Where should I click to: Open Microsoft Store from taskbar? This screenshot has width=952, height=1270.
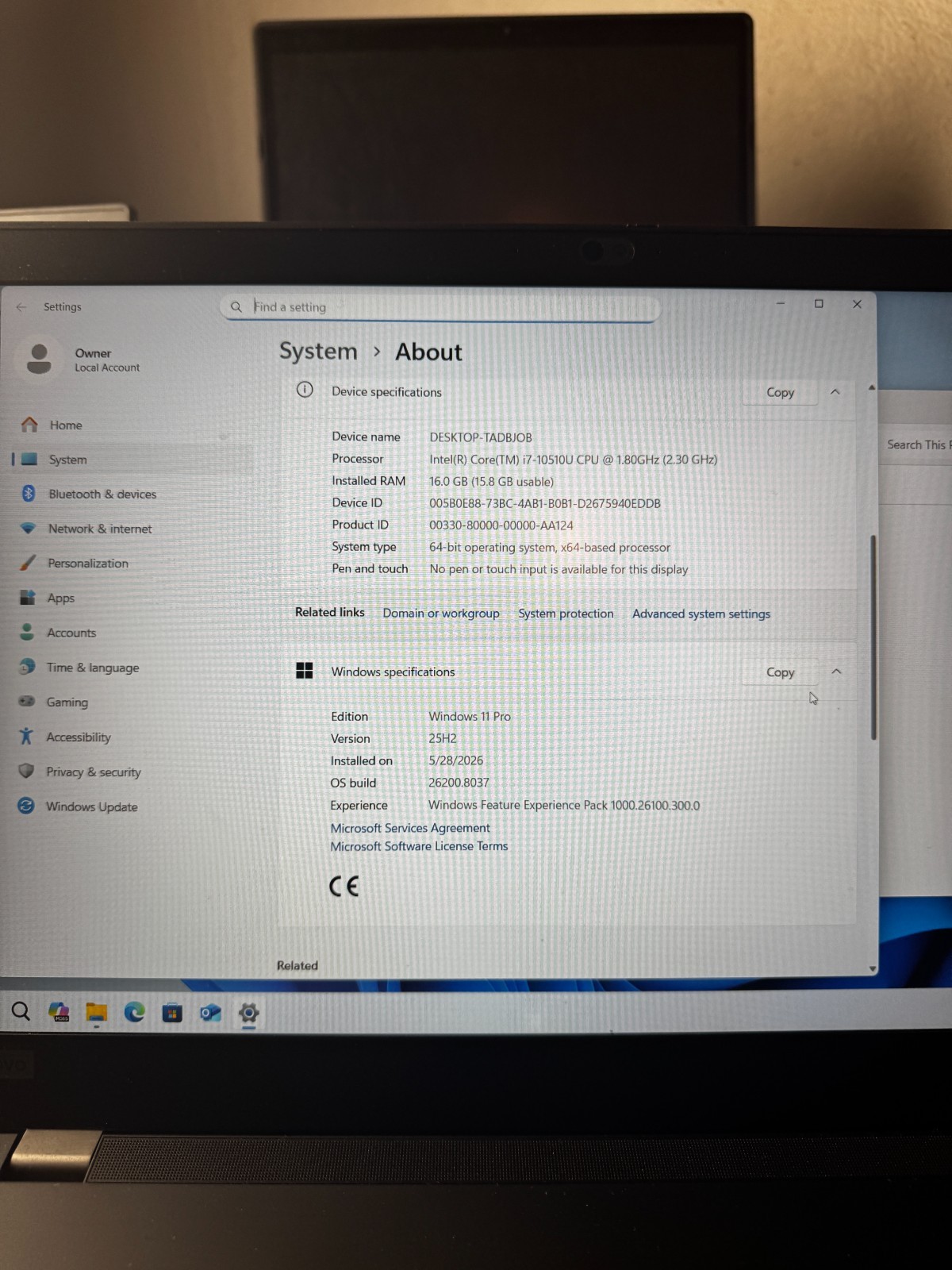(172, 1013)
